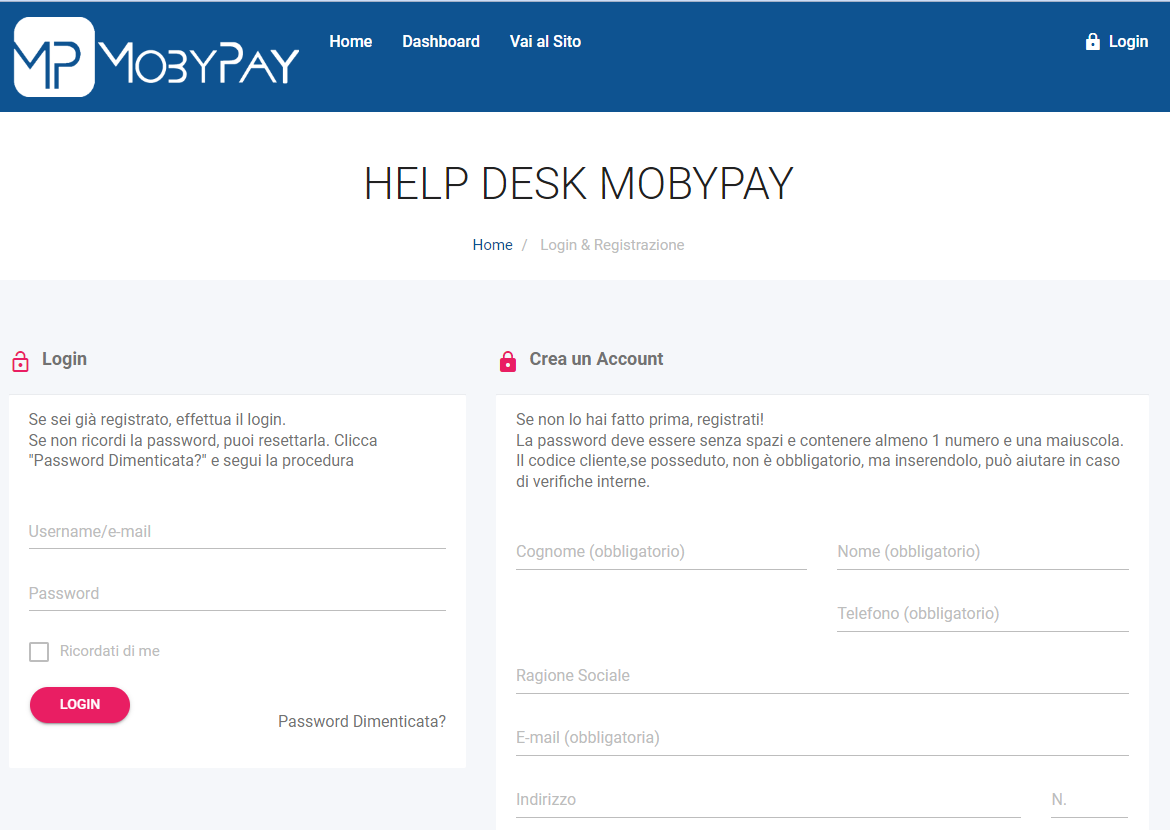This screenshot has width=1170, height=830.
Task: Open the Login link in the top right
Action: point(1128,42)
